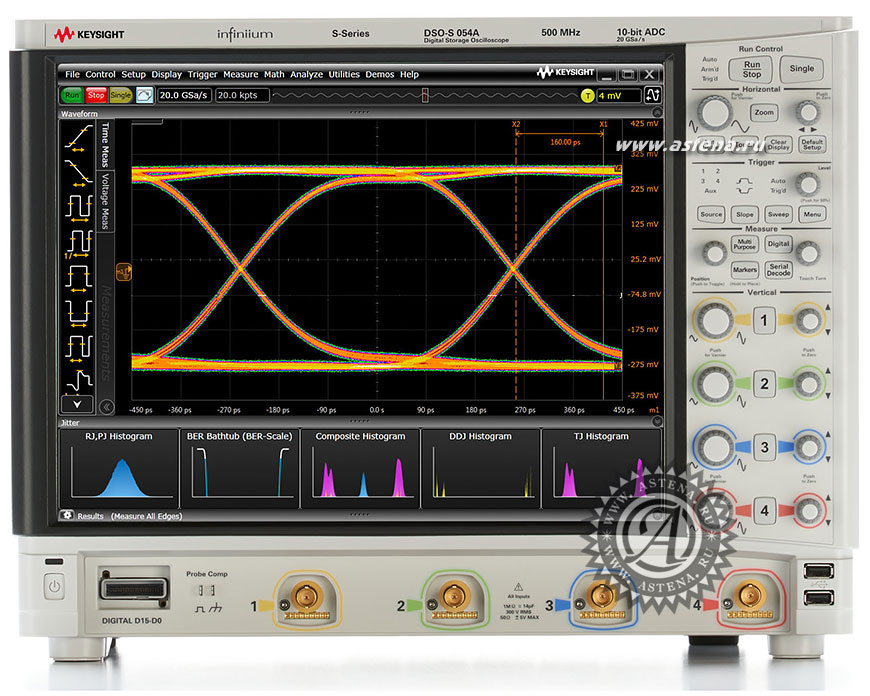Select the negative pulse width measurement icon

pos(78,312)
